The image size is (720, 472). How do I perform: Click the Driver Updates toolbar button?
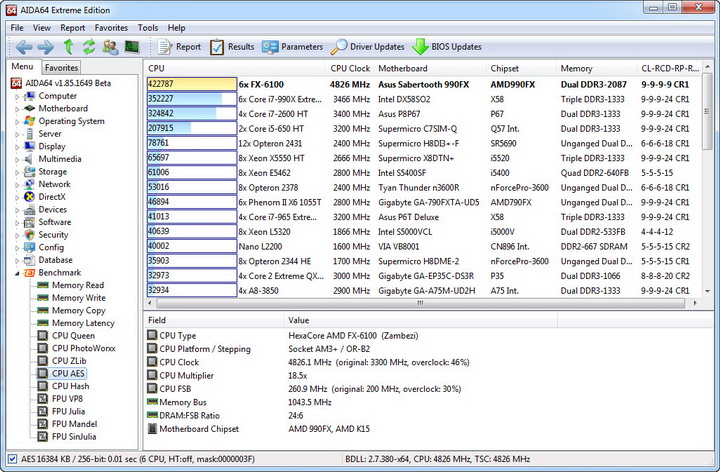coord(367,47)
